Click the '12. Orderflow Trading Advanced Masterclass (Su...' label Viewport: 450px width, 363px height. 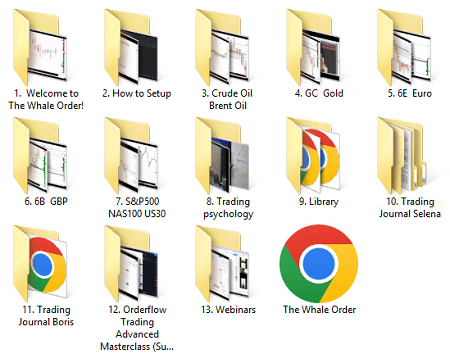coord(137,328)
